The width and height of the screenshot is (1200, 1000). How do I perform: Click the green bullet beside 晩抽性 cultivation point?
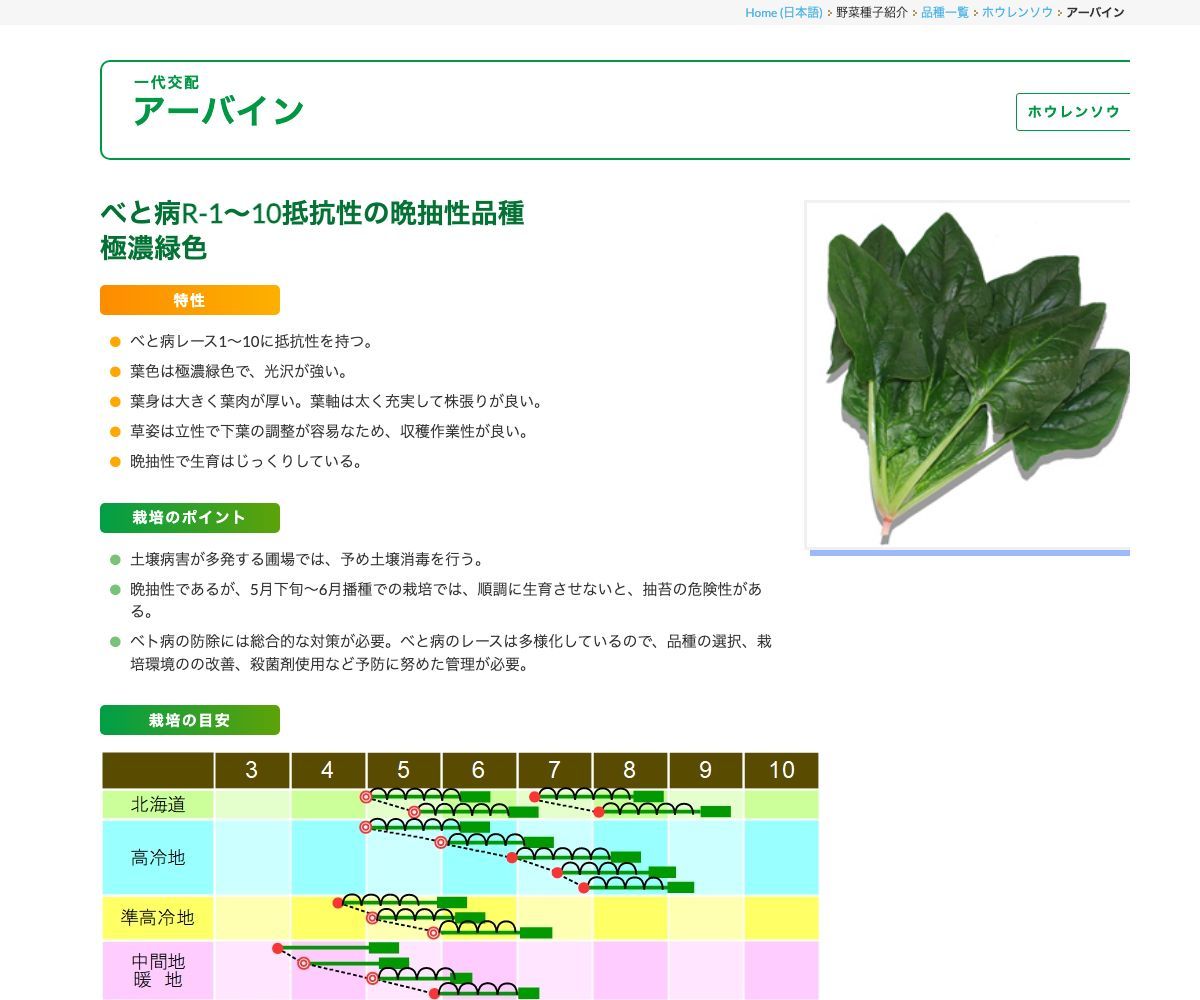(113, 590)
